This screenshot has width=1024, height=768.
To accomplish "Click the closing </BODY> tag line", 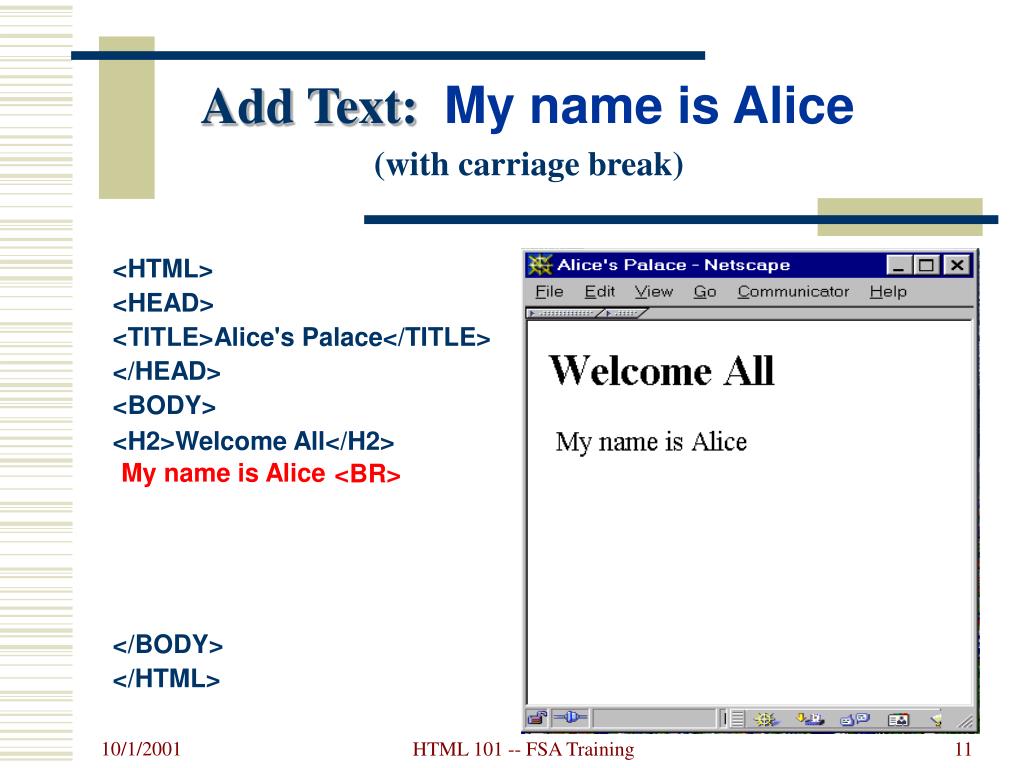I will click(x=168, y=645).
